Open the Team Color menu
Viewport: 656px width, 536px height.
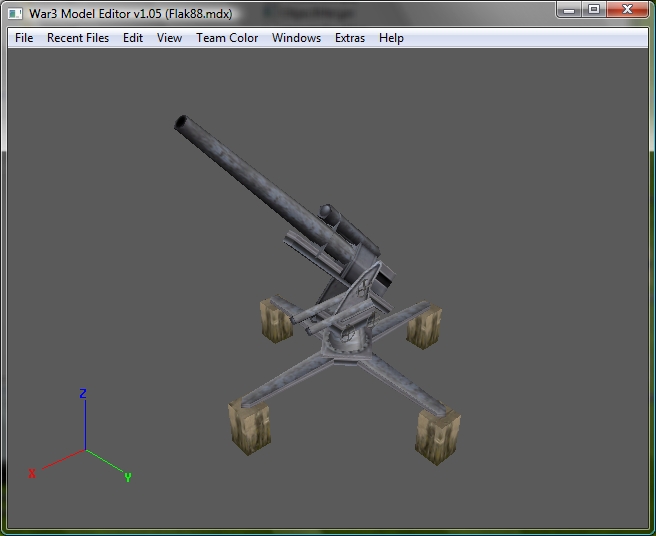(x=227, y=38)
